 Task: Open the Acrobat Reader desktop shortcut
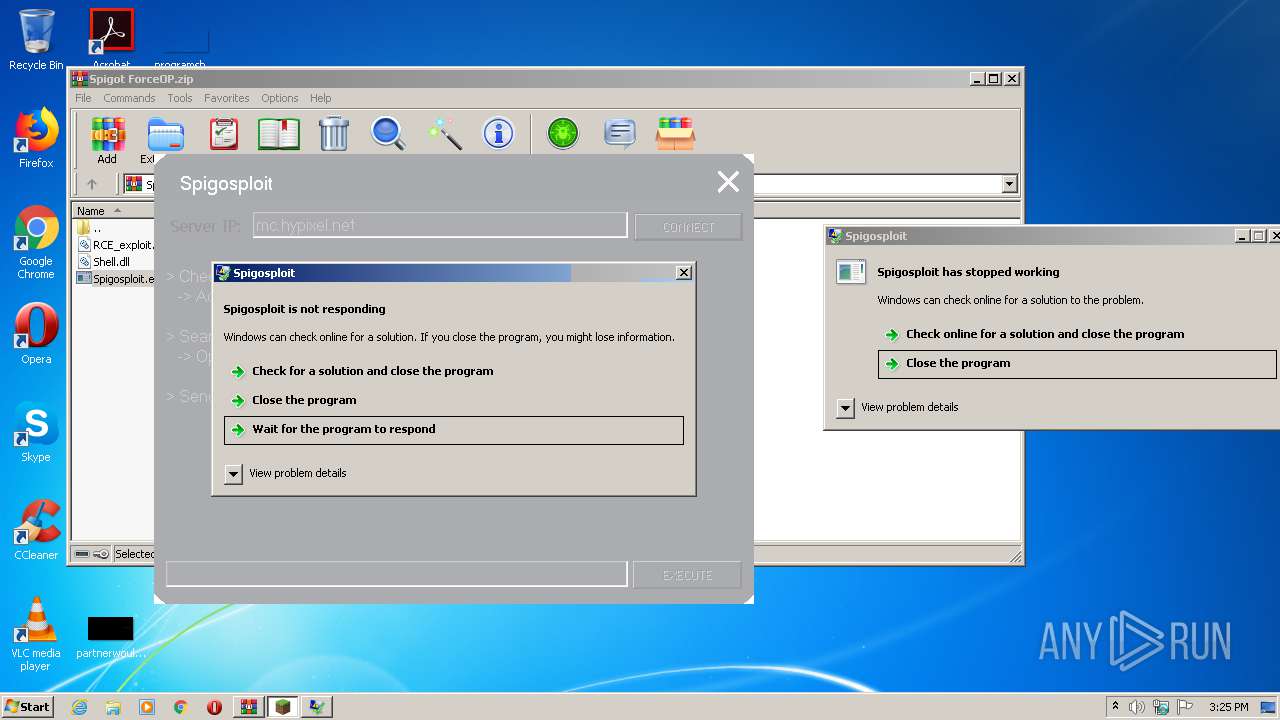coord(112,40)
